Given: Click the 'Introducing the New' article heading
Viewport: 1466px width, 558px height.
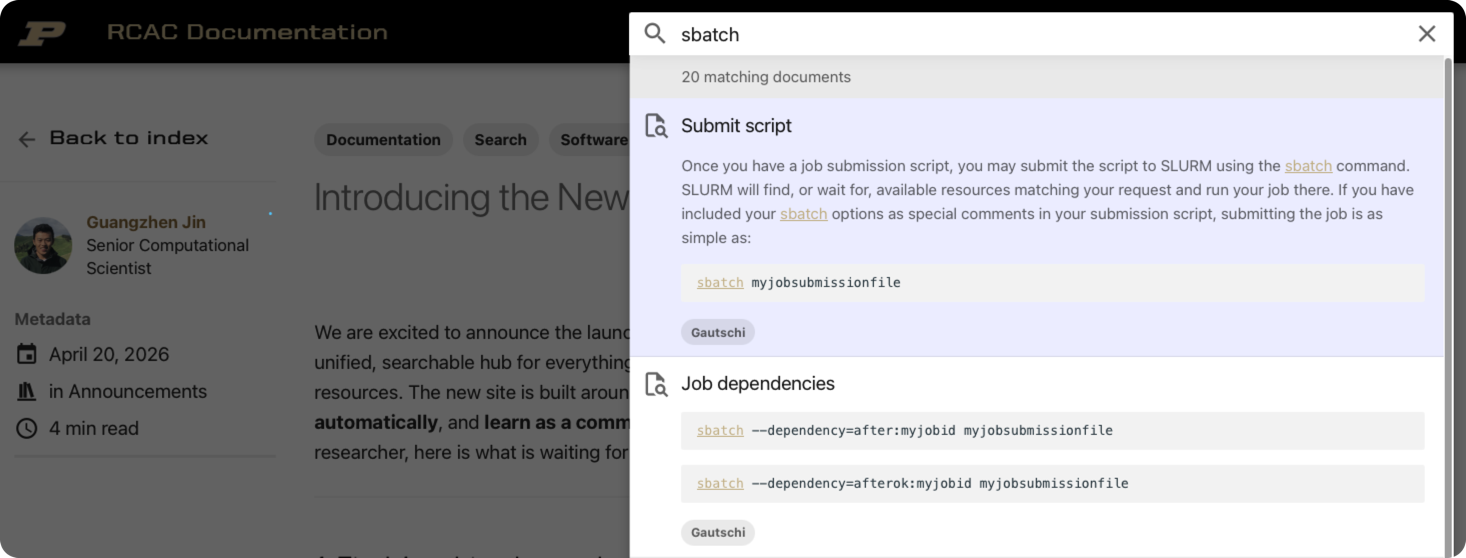Looking at the screenshot, I should pos(471,198).
